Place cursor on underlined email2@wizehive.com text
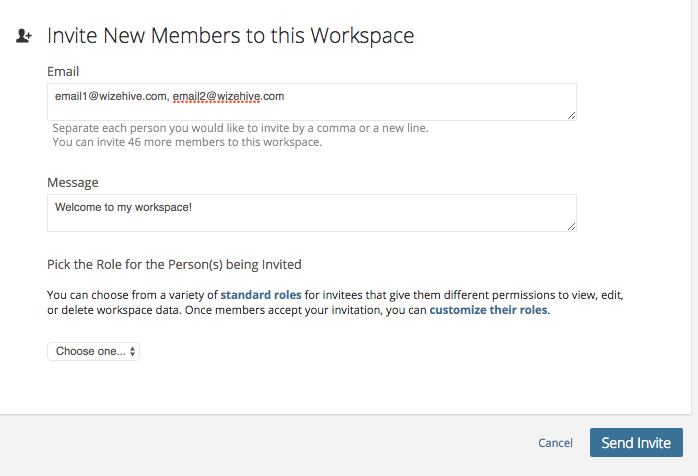 click(x=228, y=97)
